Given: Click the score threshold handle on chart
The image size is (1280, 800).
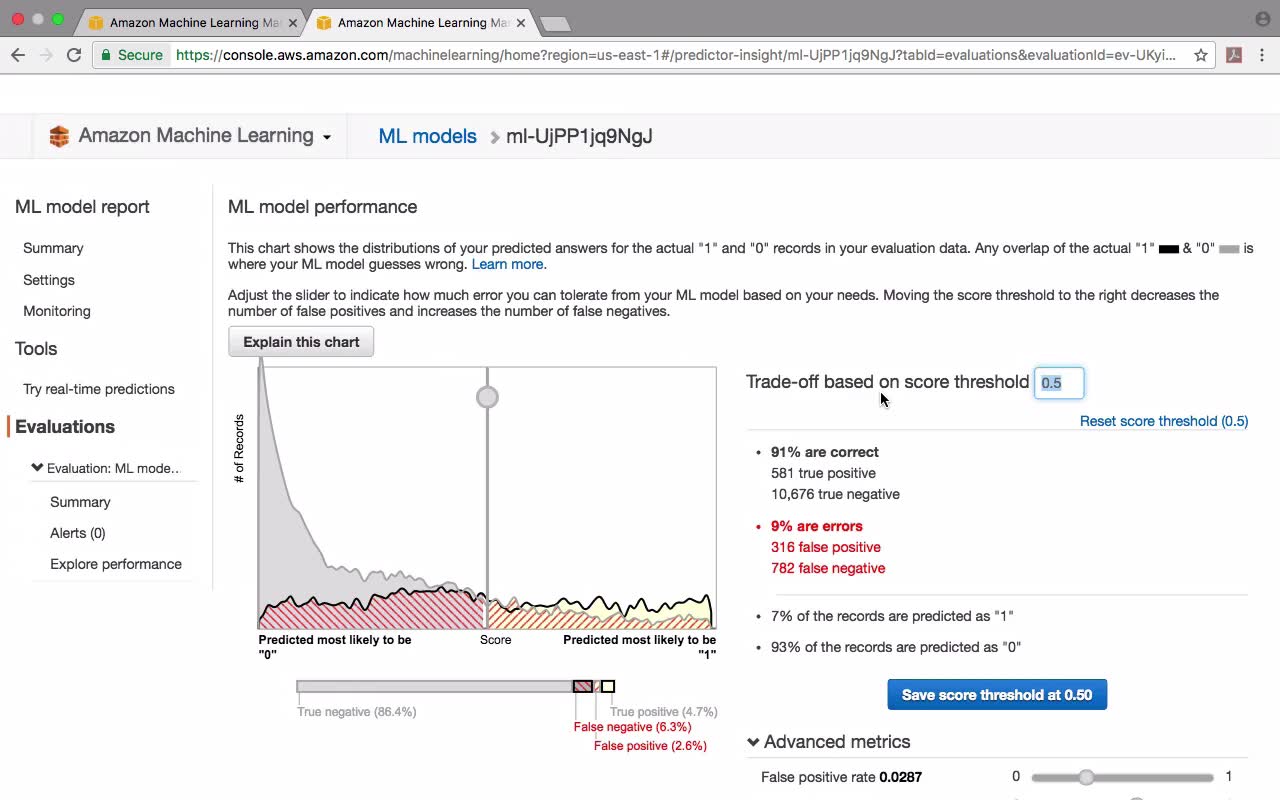Looking at the screenshot, I should point(487,397).
